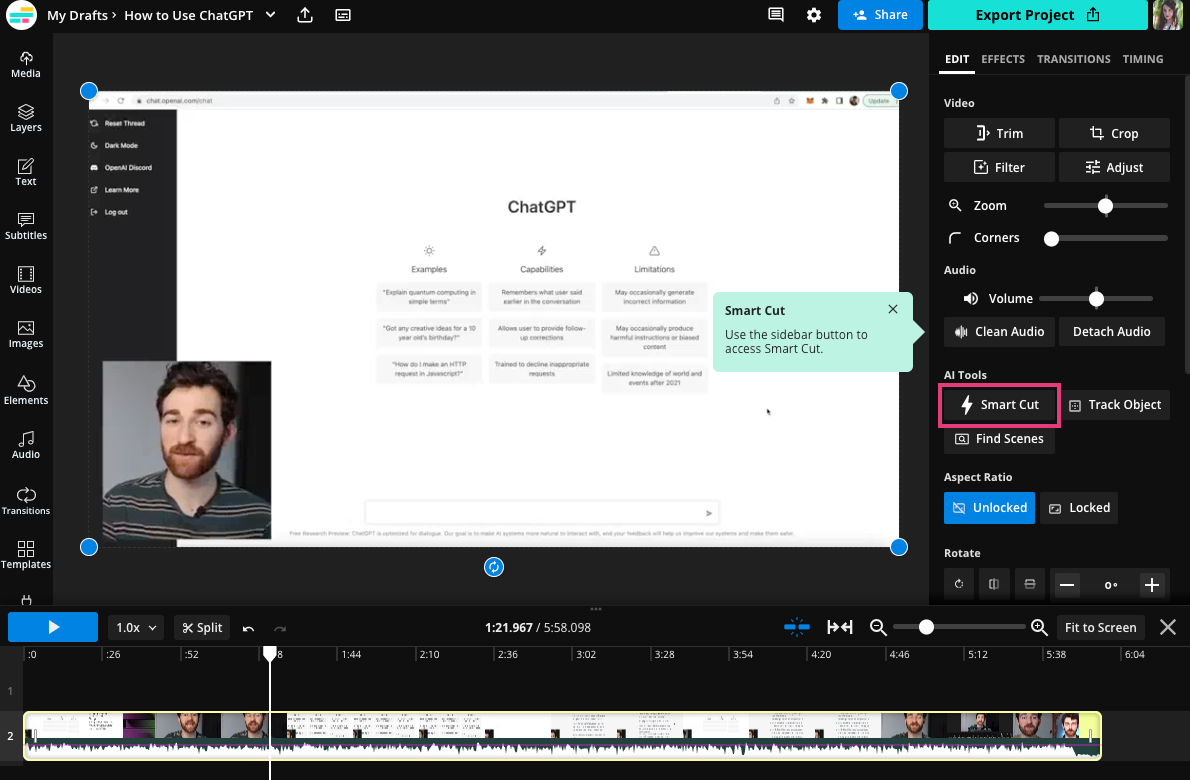Open the Elements sidebar tool

(26, 390)
